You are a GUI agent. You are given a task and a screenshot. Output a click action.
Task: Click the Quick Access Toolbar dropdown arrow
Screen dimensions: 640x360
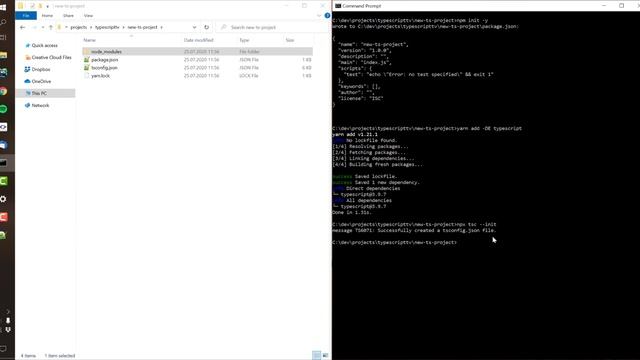[x=48, y=6]
